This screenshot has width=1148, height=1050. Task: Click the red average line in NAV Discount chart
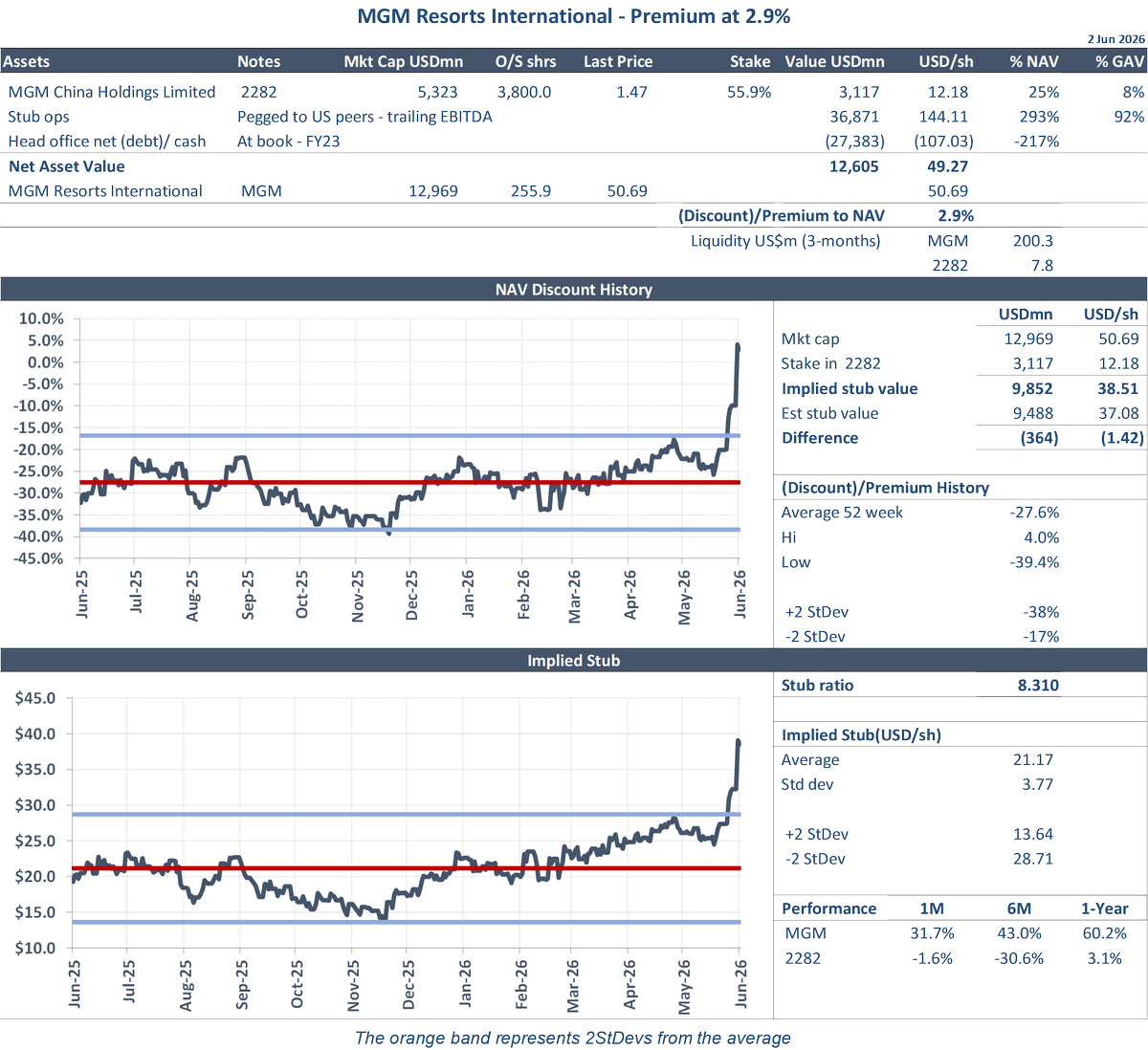click(409, 482)
